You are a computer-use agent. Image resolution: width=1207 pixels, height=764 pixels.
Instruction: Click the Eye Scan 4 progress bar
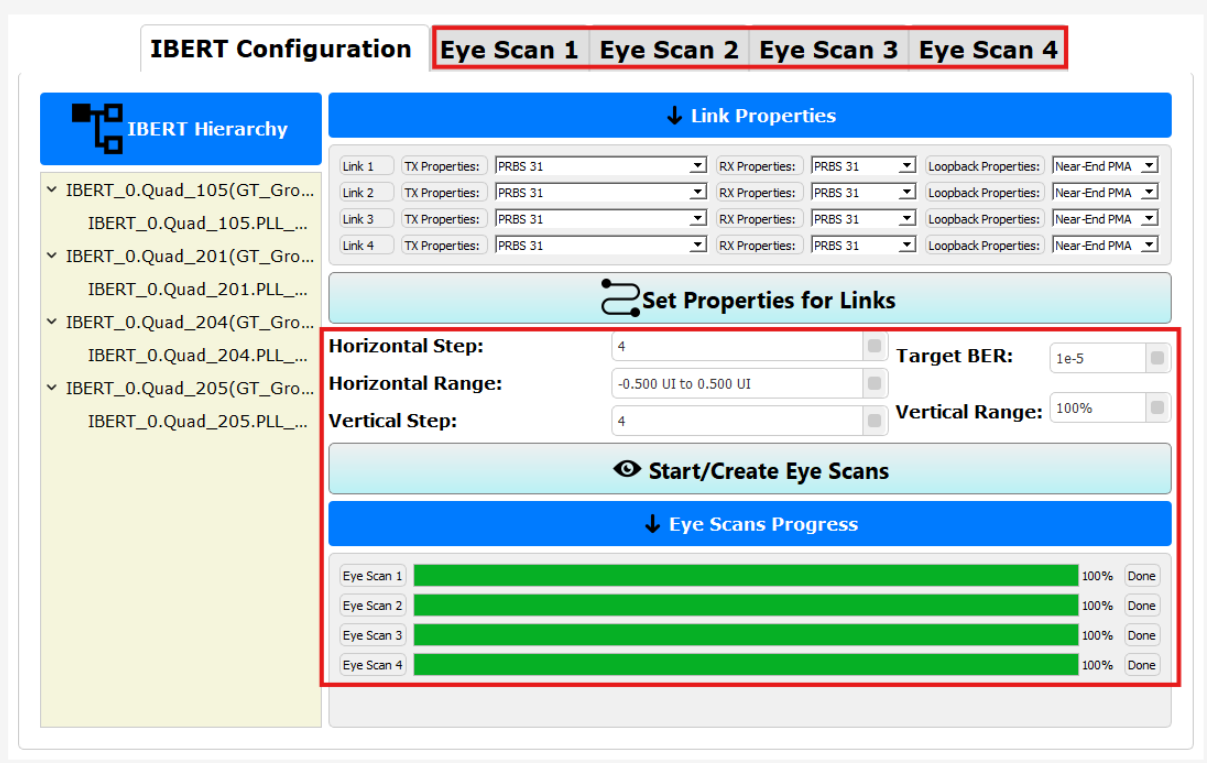(746, 665)
